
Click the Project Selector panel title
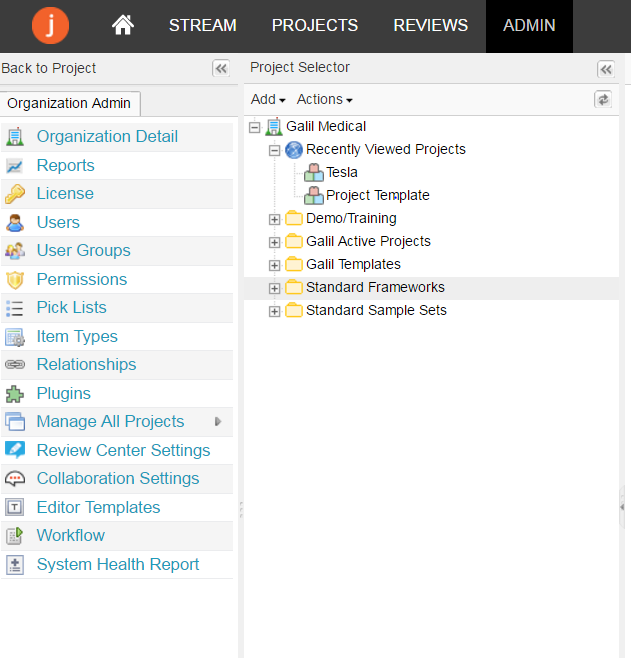point(300,67)
